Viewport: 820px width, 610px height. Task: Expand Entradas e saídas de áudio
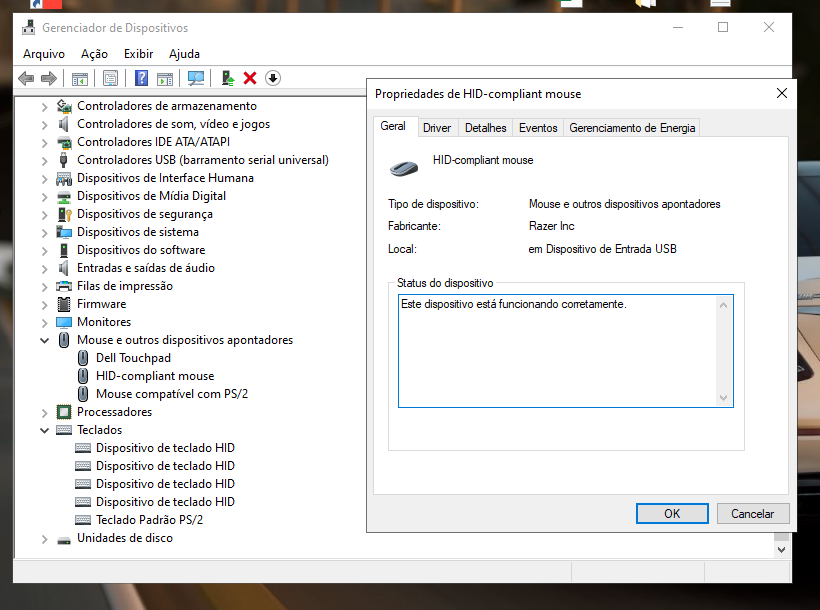[44, 269]
